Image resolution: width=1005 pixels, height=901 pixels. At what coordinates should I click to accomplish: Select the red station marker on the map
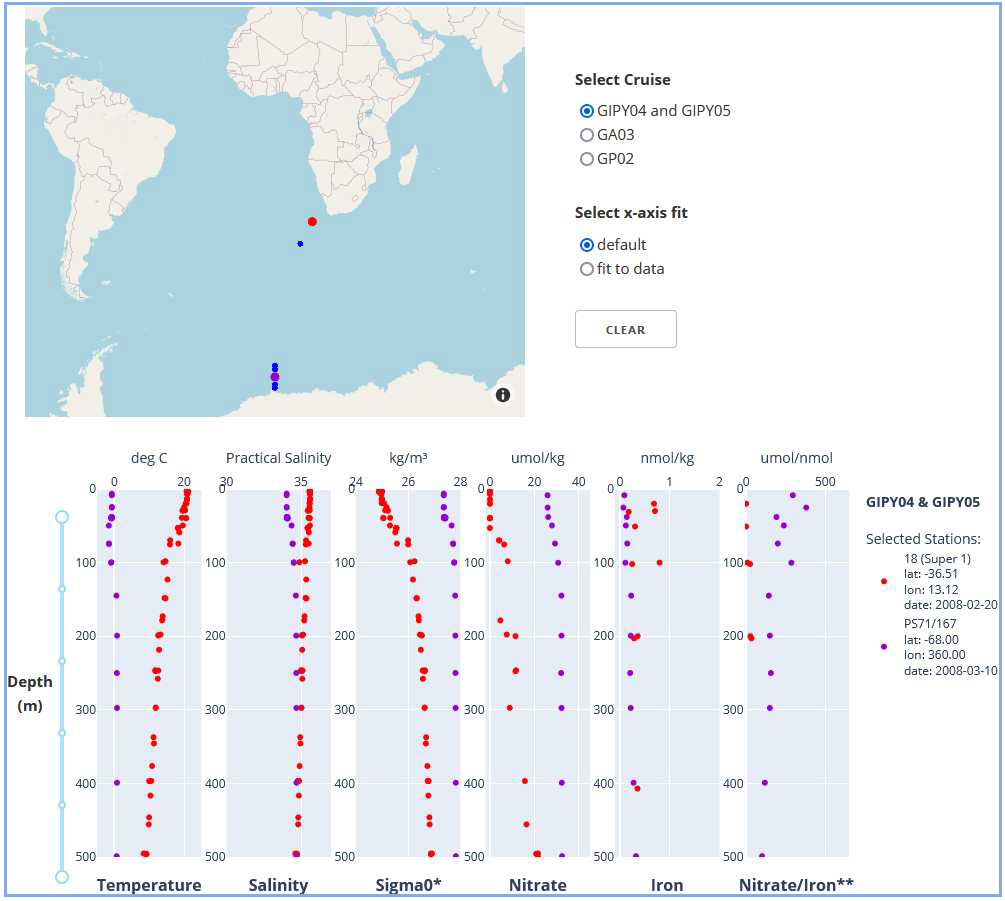tap(312, 222)
